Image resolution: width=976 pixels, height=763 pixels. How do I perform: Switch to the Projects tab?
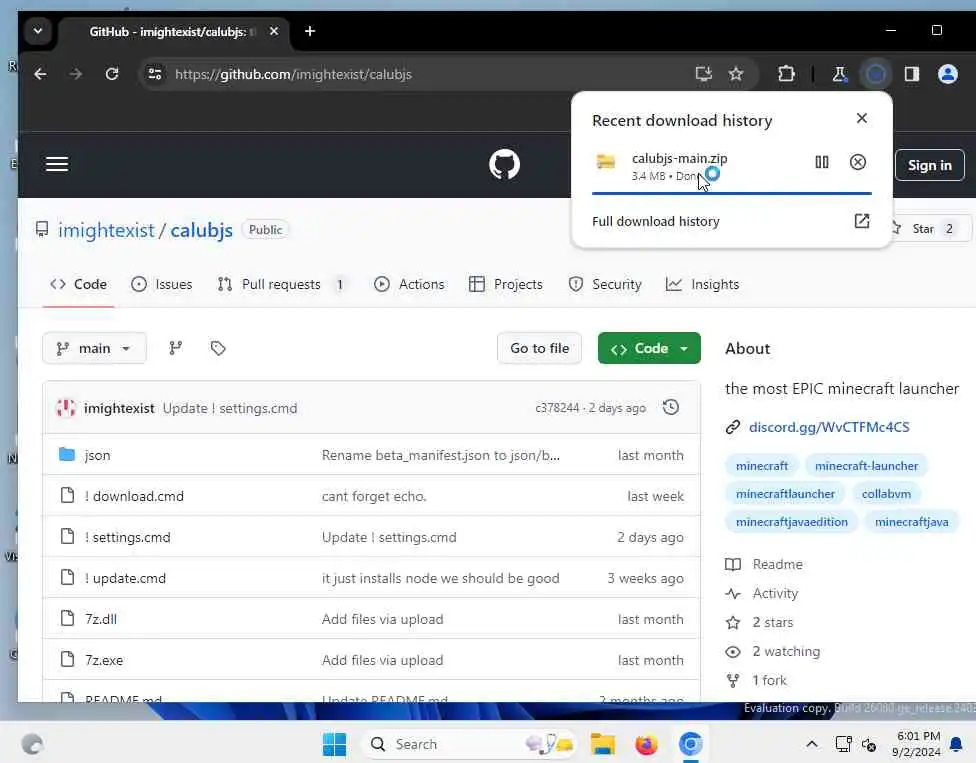[x=505, y=284]
